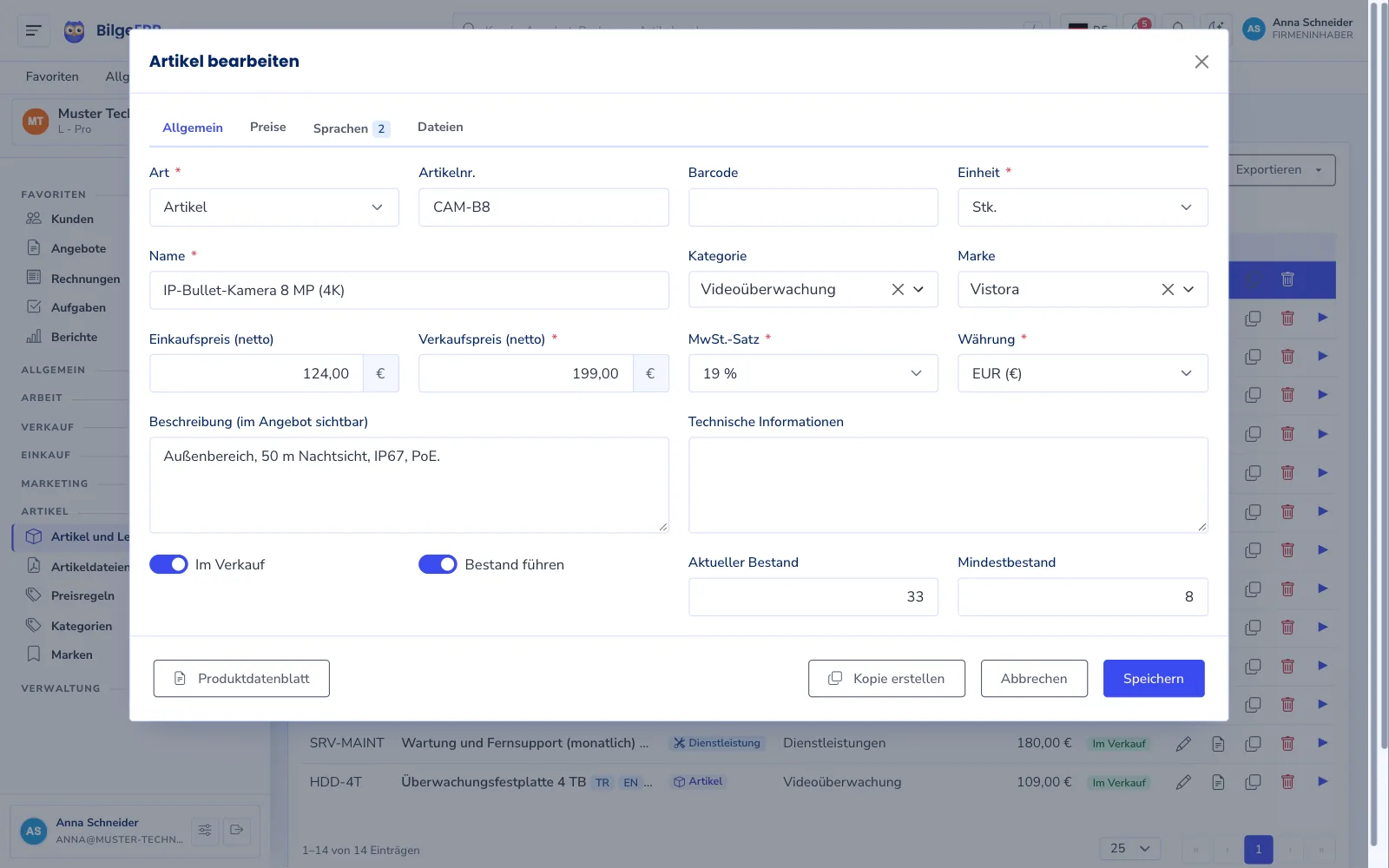The width and height of the screenshot is (1389, 868).
Task: Open Kategorien in the sidebar
Action: click(82, 626)
